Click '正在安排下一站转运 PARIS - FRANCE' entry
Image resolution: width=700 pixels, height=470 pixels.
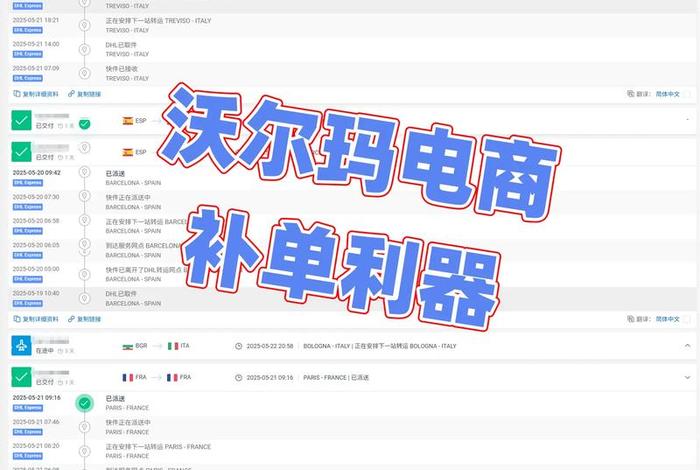point(158,446)
